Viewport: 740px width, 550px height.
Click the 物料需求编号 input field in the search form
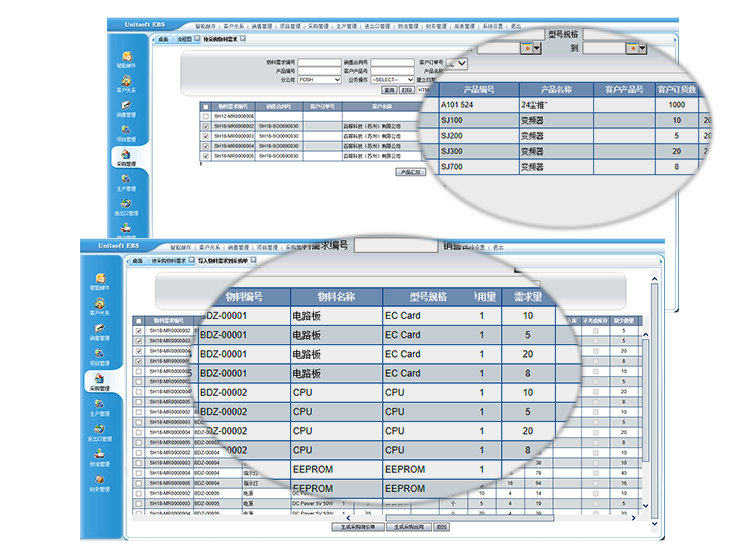[x=319, y=62]
